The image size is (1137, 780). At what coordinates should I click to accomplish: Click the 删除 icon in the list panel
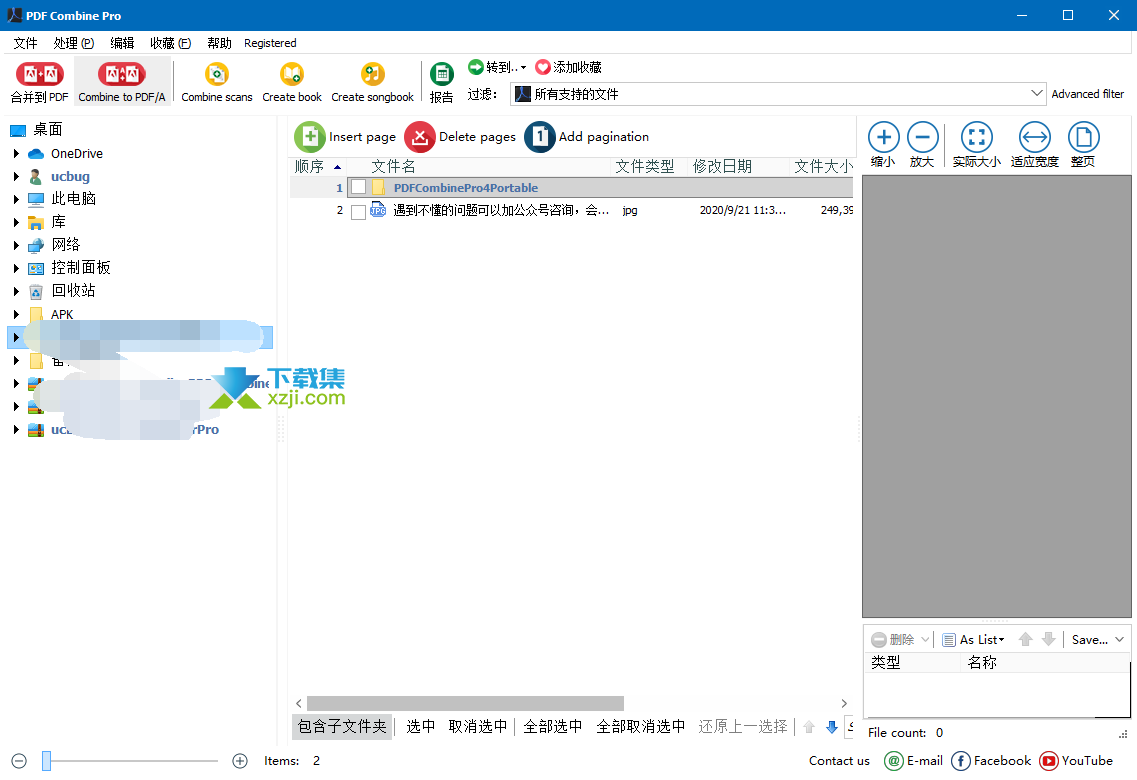click(879, 639)
